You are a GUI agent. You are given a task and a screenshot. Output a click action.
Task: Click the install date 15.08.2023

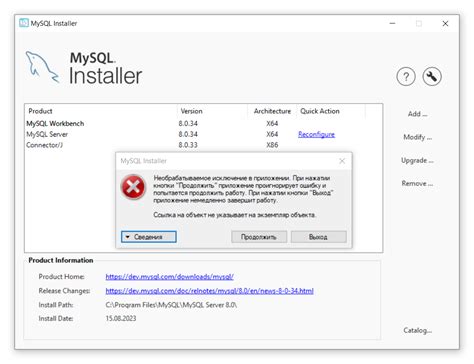121,318
